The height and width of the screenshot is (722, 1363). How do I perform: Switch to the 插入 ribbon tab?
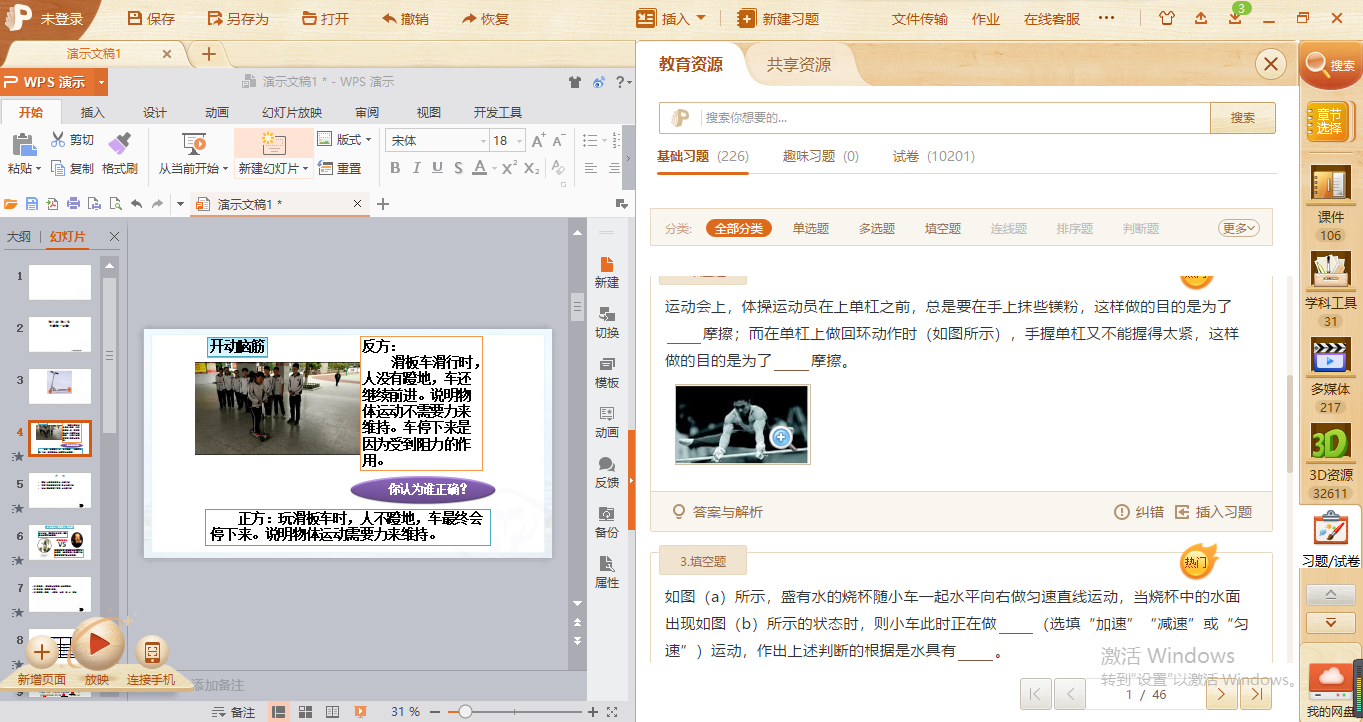92,112
